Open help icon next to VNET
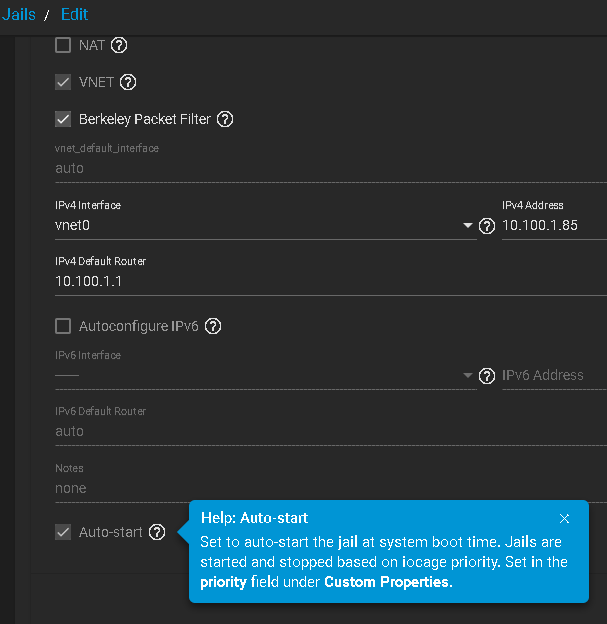 pos(128,82)
